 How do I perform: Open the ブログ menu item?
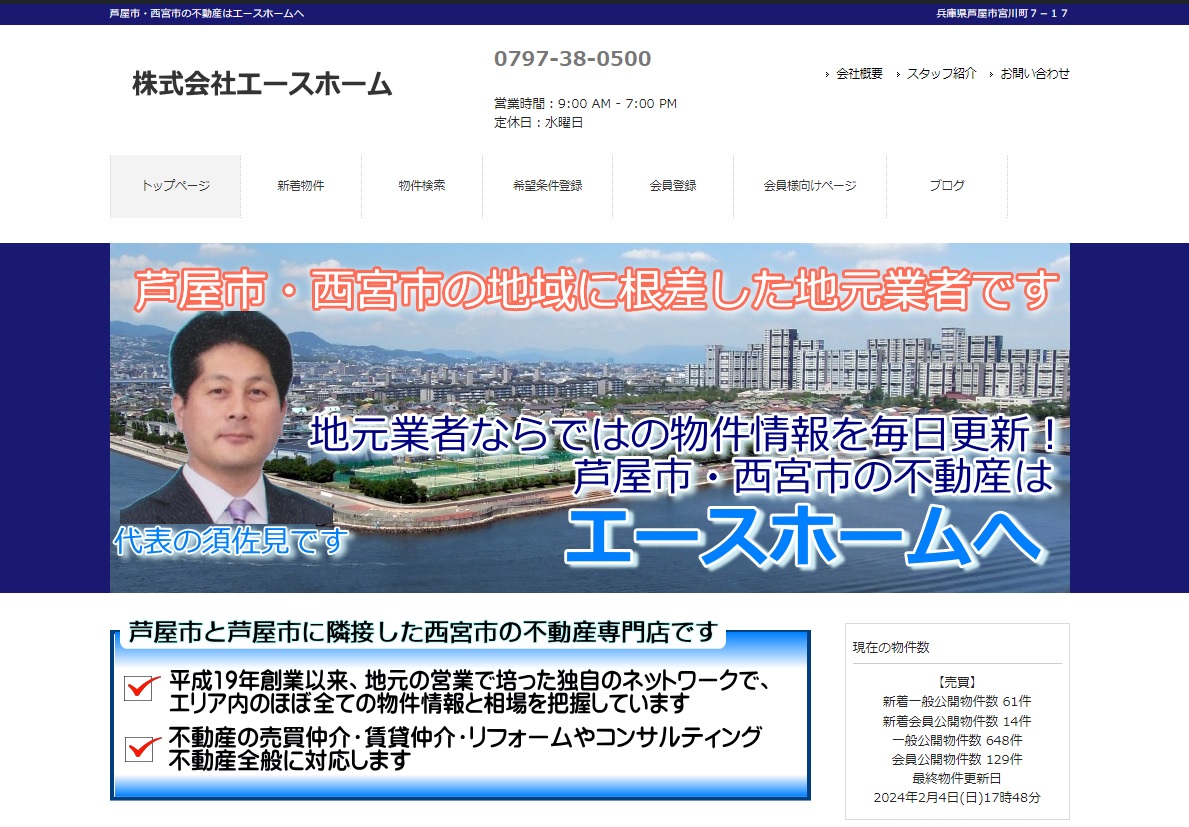pyautogui.click(x=947, y=186)
